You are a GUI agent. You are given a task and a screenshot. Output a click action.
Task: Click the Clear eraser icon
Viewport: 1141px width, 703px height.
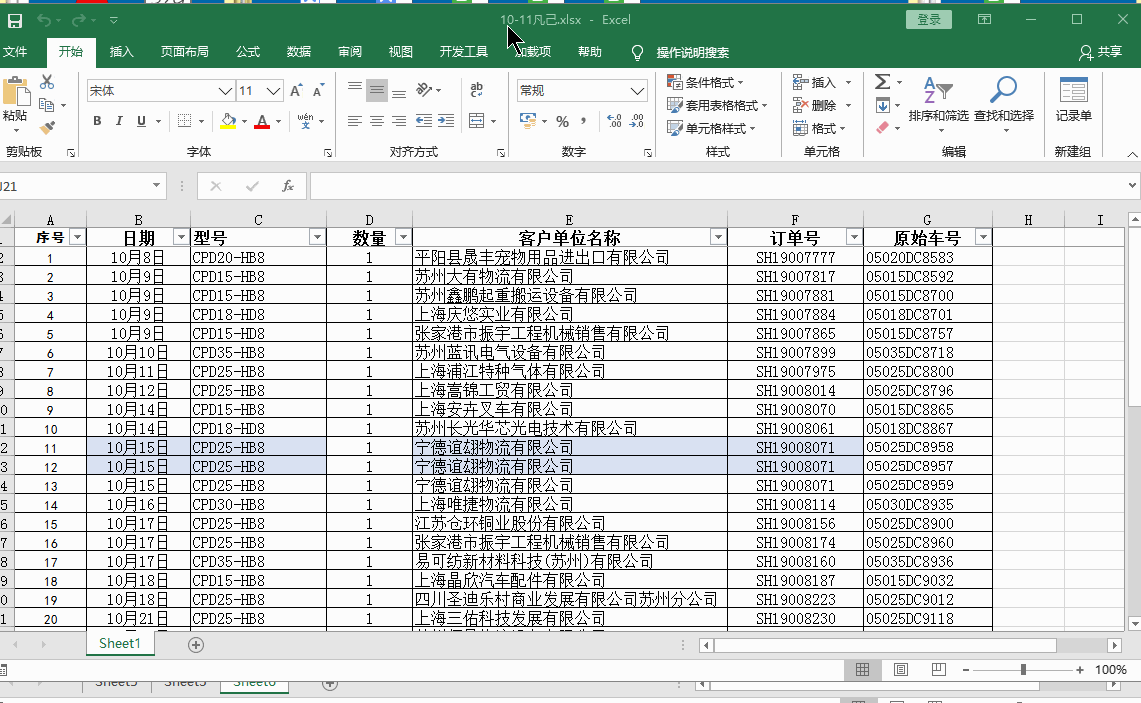[x=883, y=128]
